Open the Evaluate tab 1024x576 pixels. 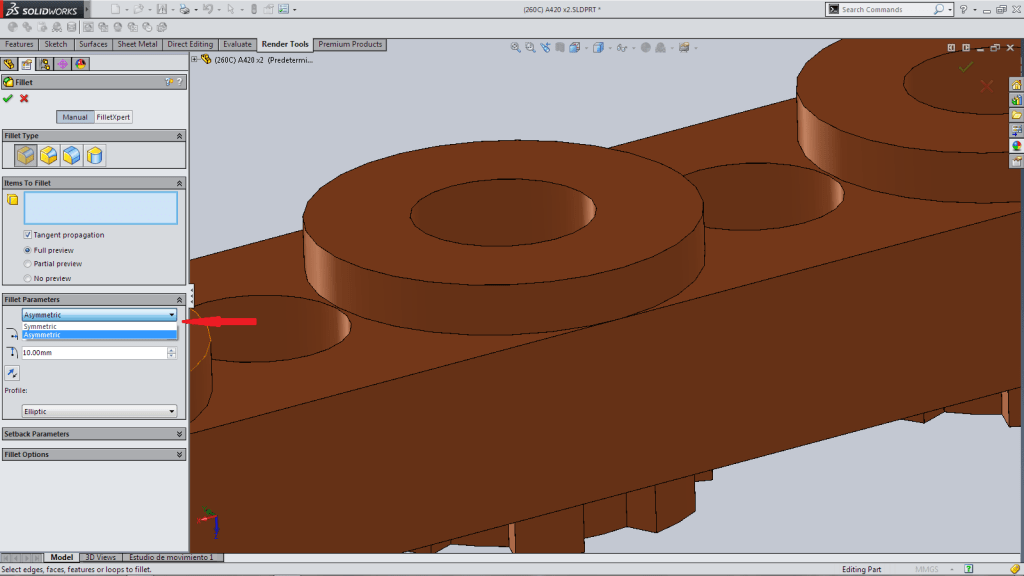[x=237, y=44]
